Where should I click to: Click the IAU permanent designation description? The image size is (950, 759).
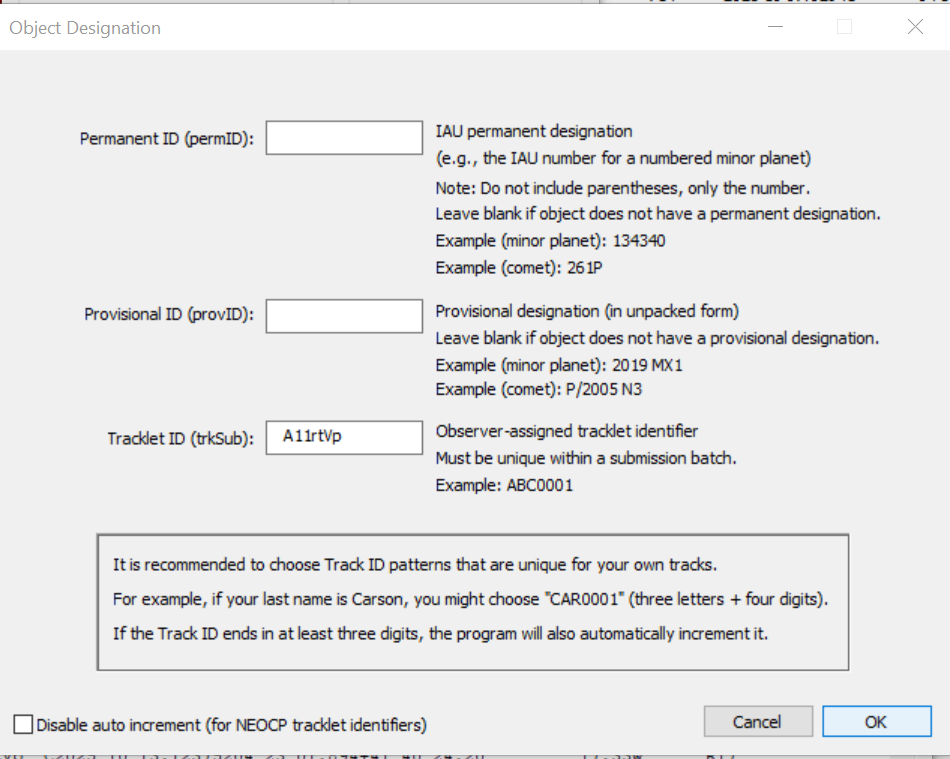coord(533,131)
